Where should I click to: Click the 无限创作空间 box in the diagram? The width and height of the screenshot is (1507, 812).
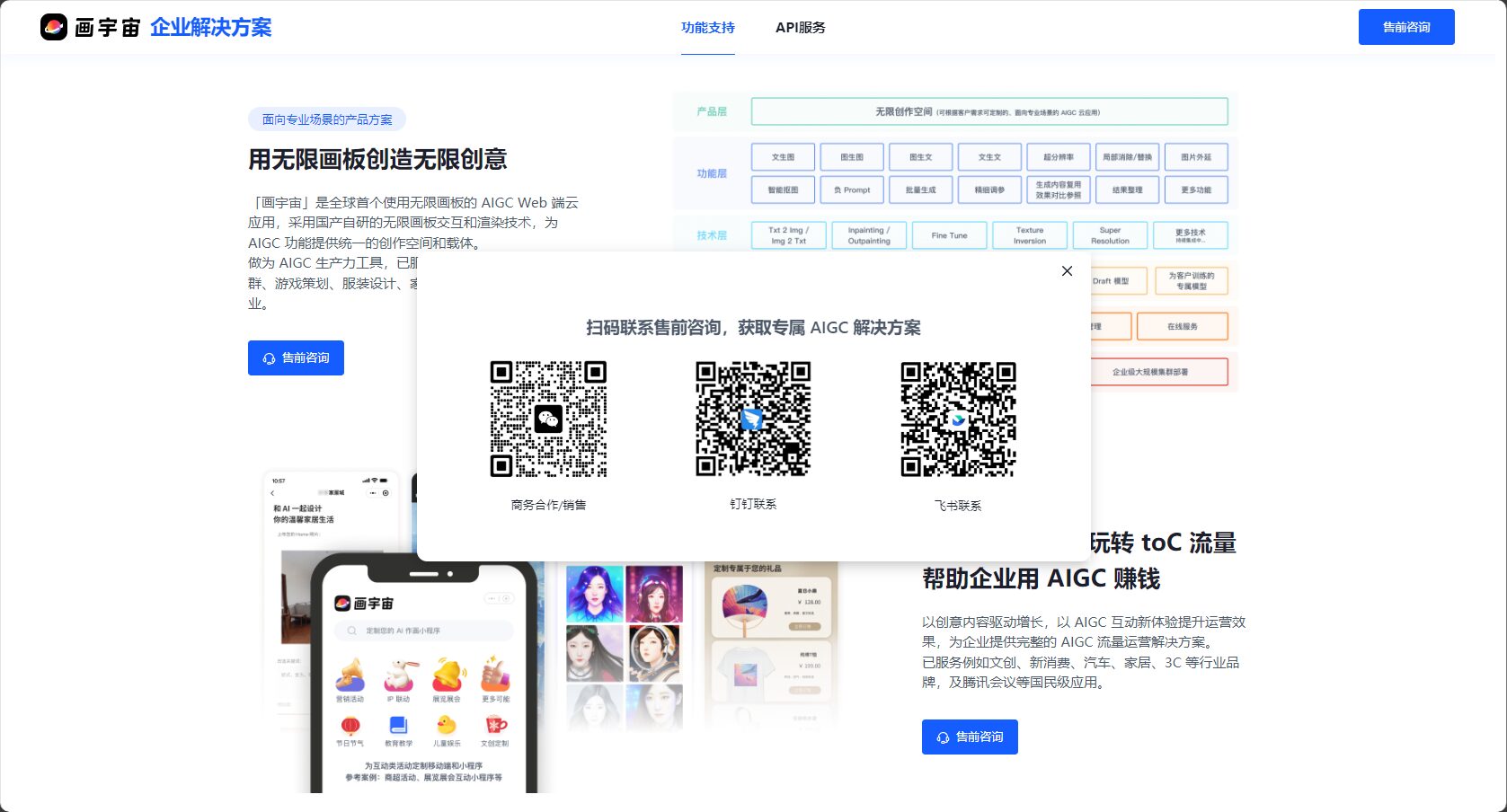(988, 111)
